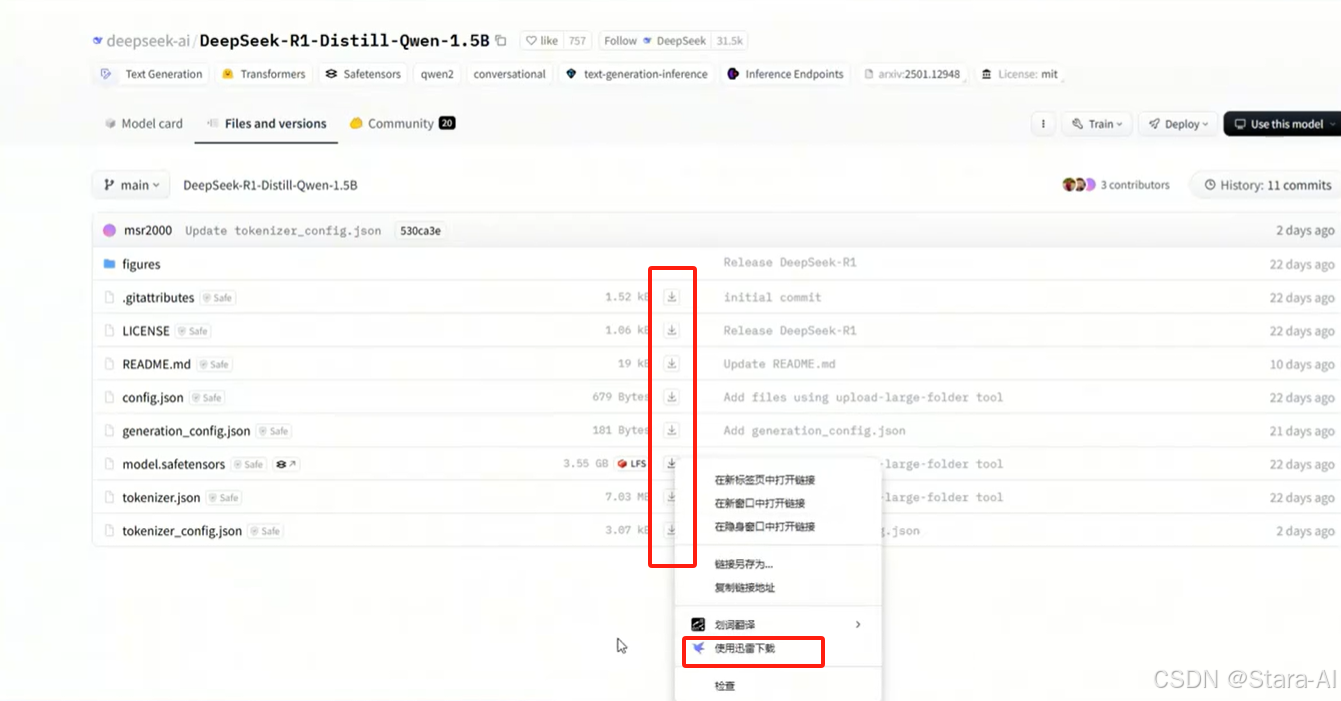Choose 使用迅雷下载 in context menu
This screenshot has height=701, width=1341.
(745, 649)
